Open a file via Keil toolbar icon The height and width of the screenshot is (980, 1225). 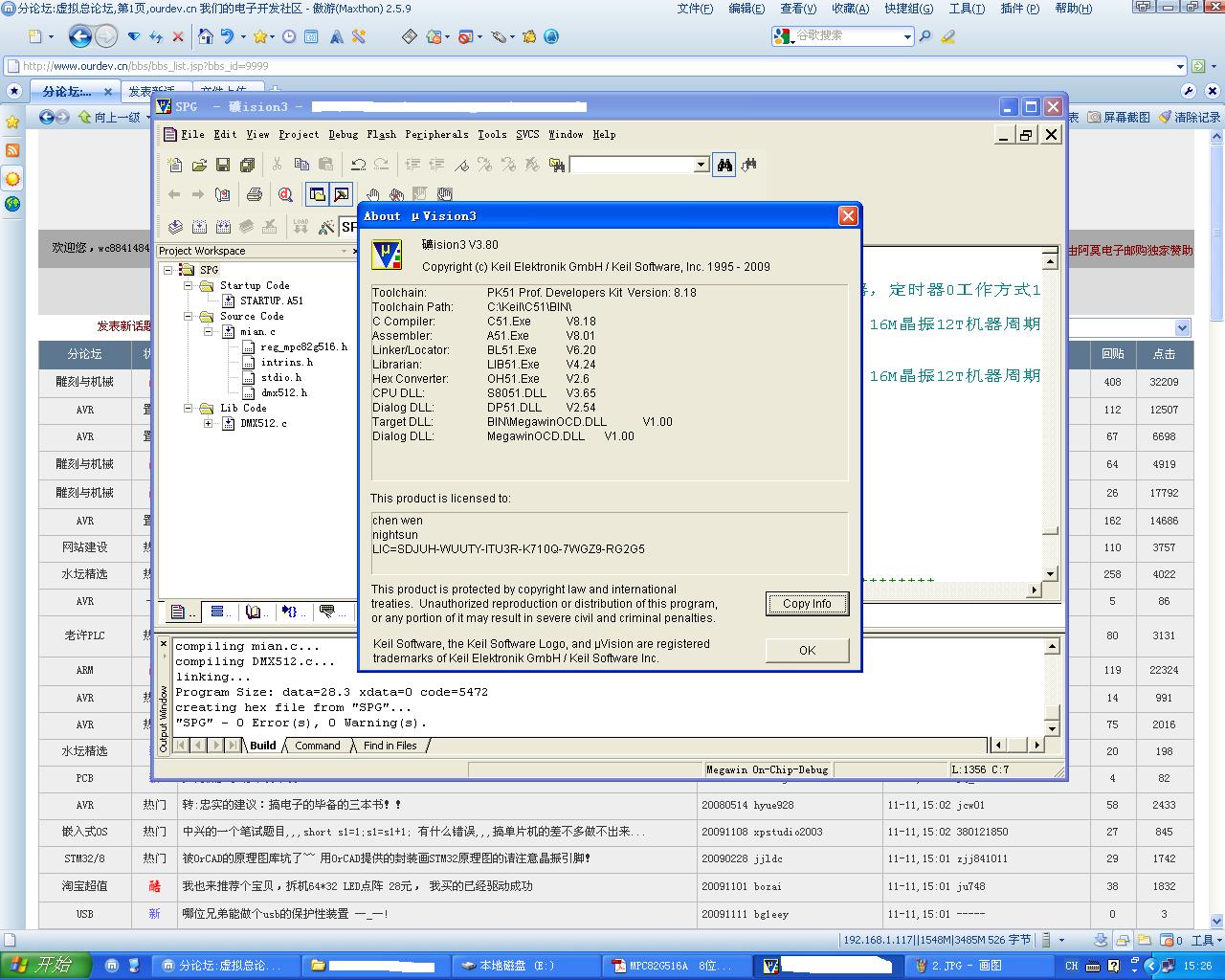point(199,165)
